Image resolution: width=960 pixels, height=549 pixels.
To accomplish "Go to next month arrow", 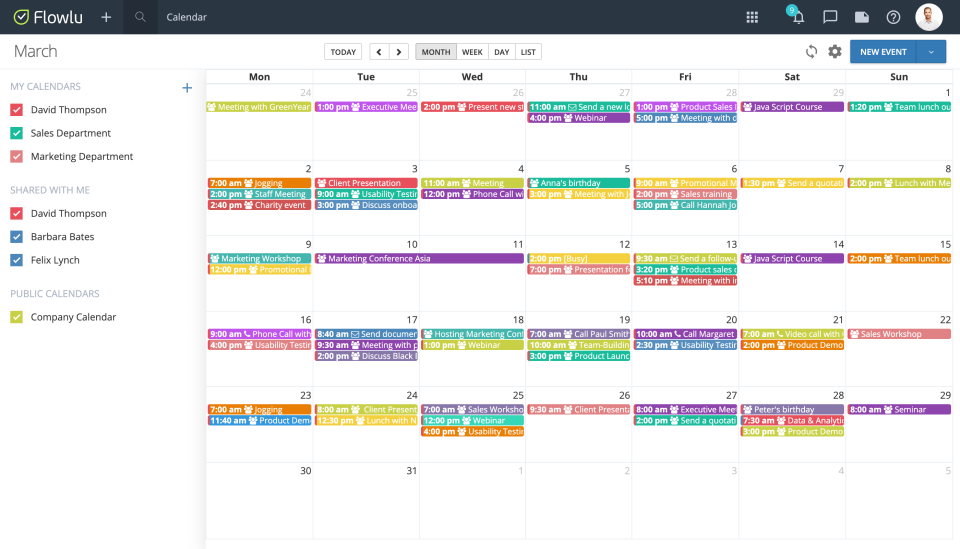I will 399,52.
